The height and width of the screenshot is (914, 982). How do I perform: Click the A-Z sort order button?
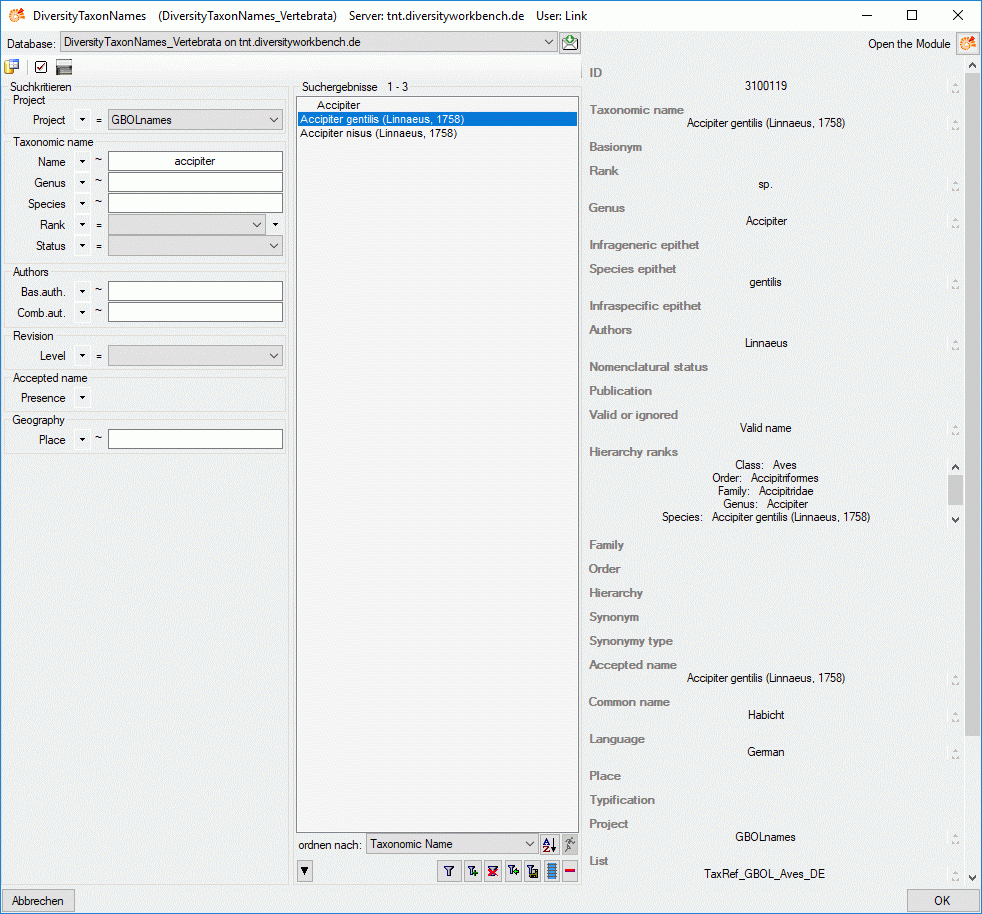(x=548, y=844)
